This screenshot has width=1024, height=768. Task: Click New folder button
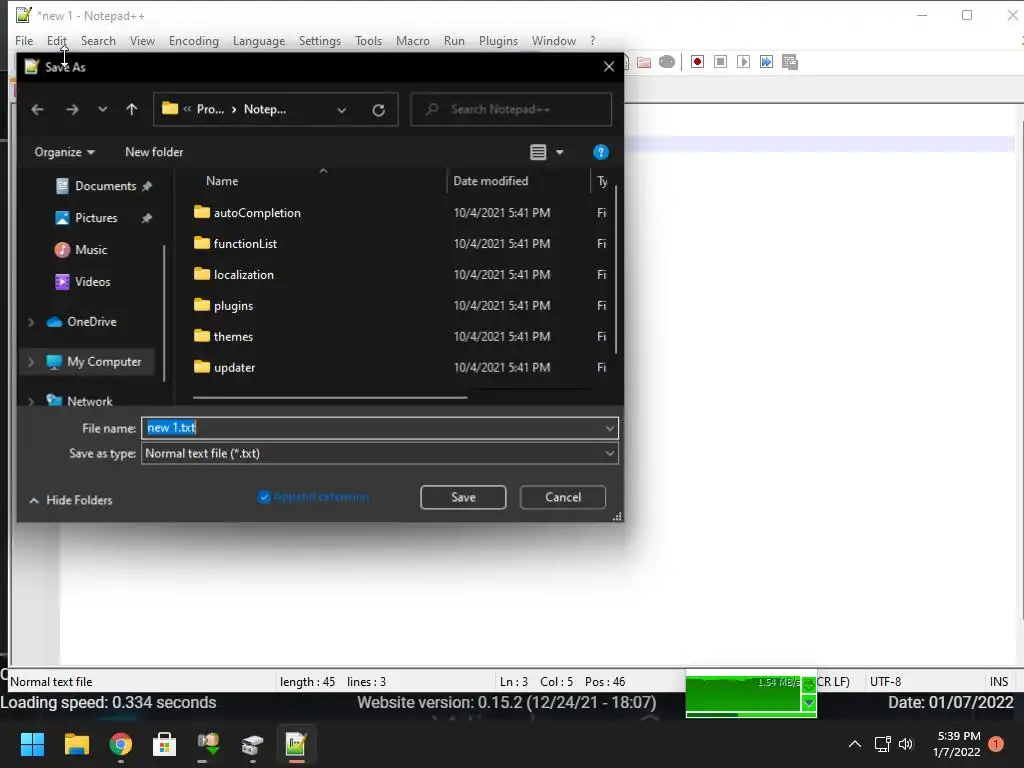point(154,152)
